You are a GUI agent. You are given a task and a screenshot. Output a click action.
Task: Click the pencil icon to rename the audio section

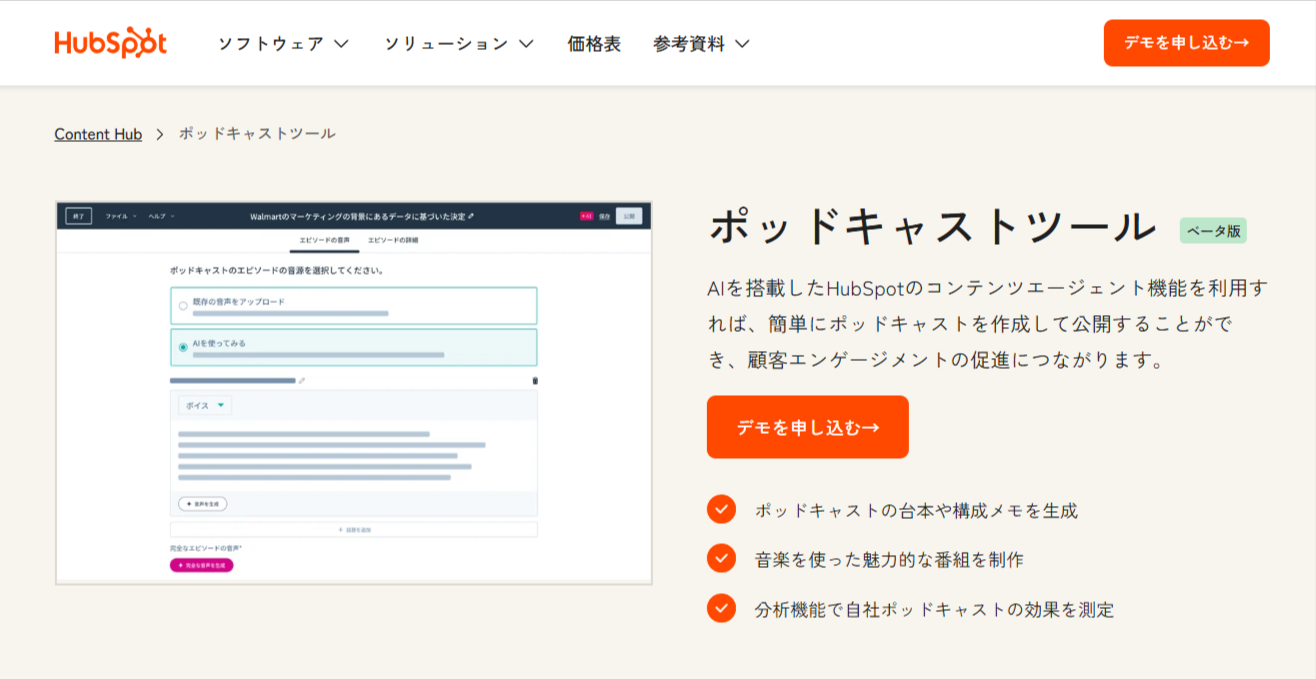301,381
